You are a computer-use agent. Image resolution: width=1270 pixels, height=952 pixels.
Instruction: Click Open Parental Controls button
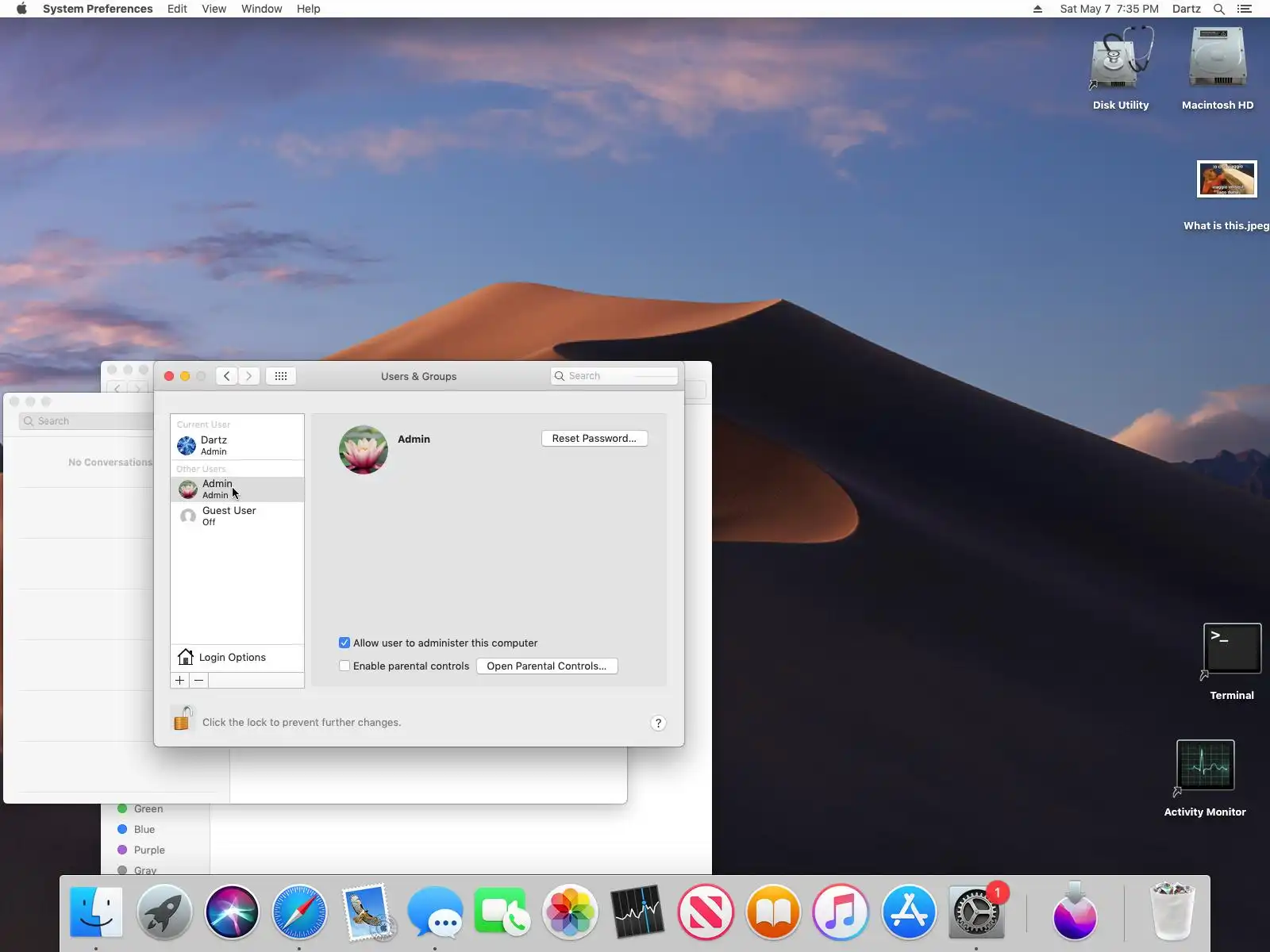coord(547,666)
